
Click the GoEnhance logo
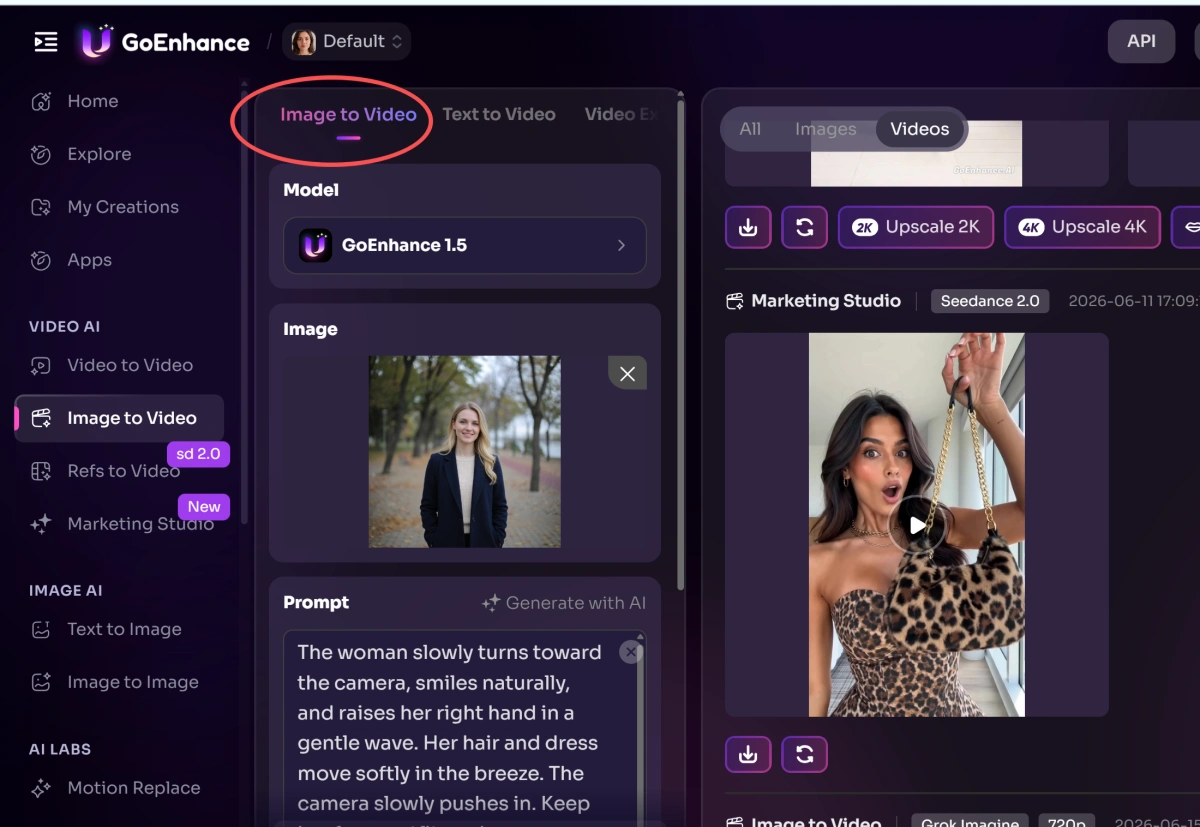pos(166,42)
